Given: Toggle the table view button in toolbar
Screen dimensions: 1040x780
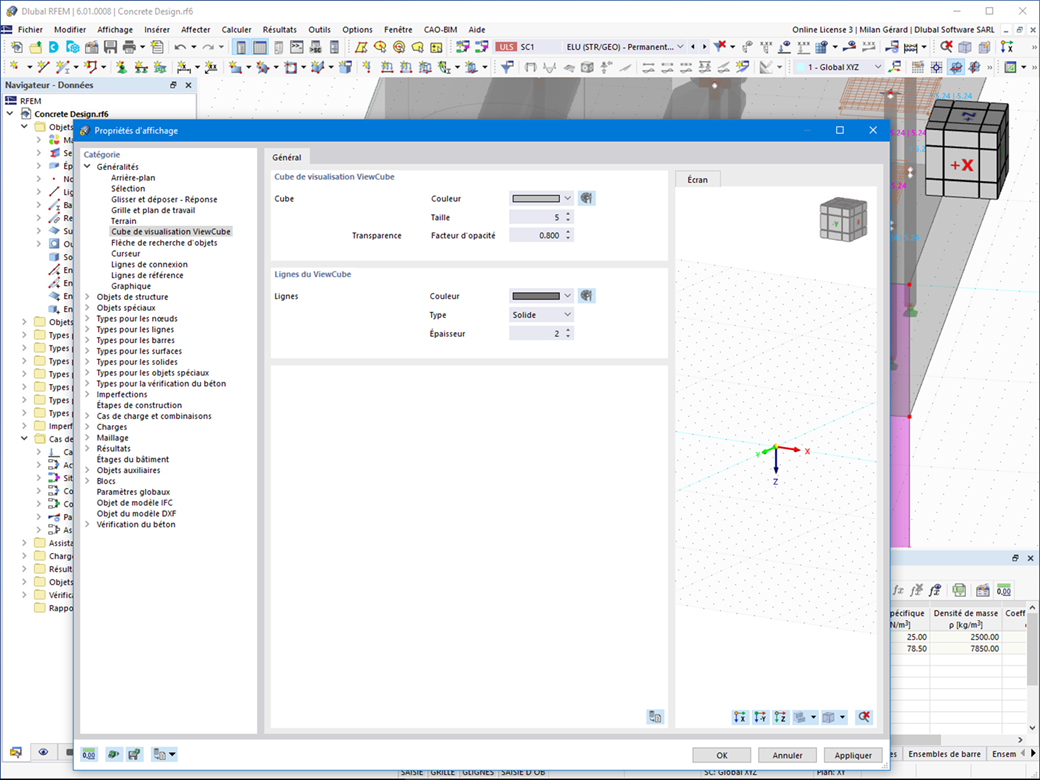Looking at the screenshot, I should coord(260,47).
